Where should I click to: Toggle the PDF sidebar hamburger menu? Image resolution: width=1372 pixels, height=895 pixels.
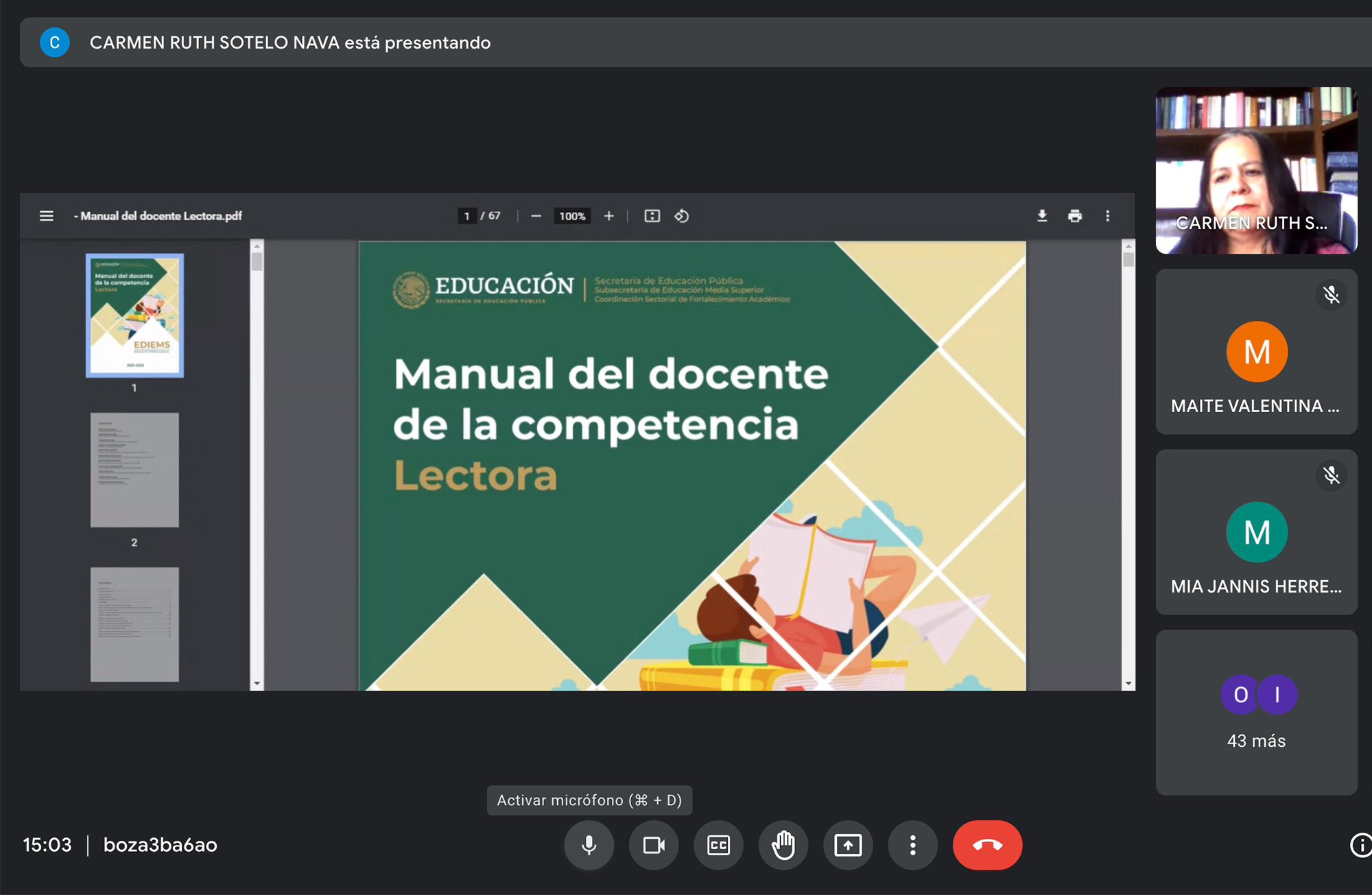47,216
